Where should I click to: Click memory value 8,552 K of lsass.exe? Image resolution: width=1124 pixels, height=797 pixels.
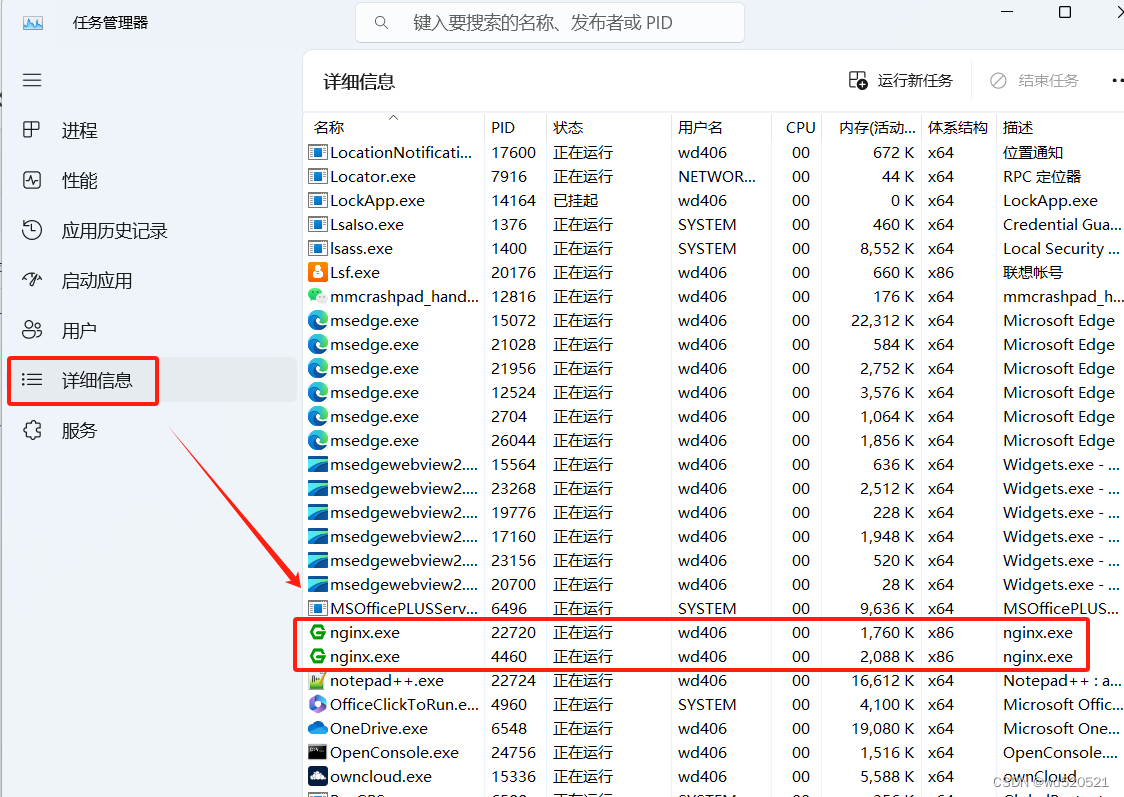click(887, 249)
